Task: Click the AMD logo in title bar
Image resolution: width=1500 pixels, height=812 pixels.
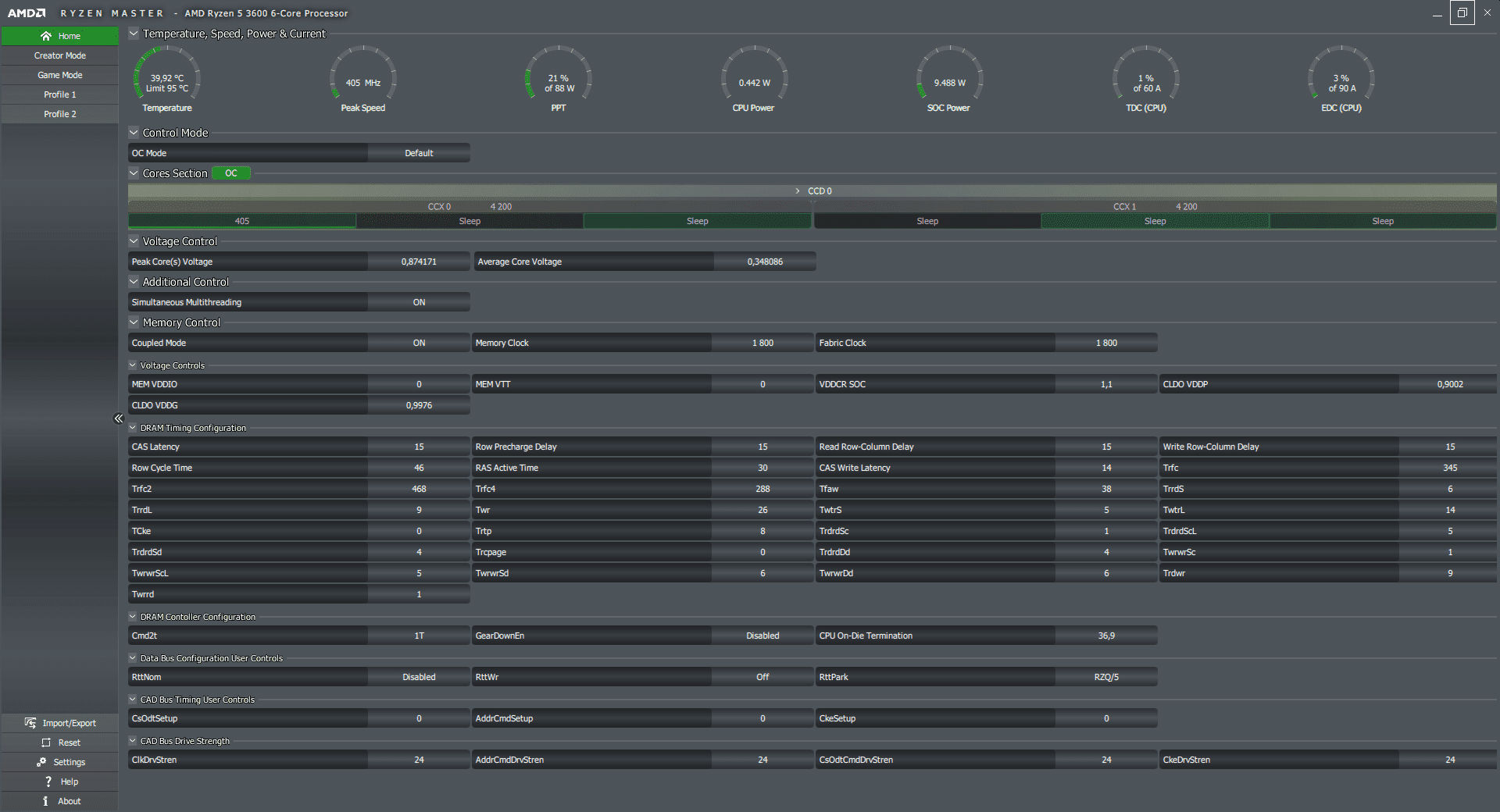Action: click(27, 13)
